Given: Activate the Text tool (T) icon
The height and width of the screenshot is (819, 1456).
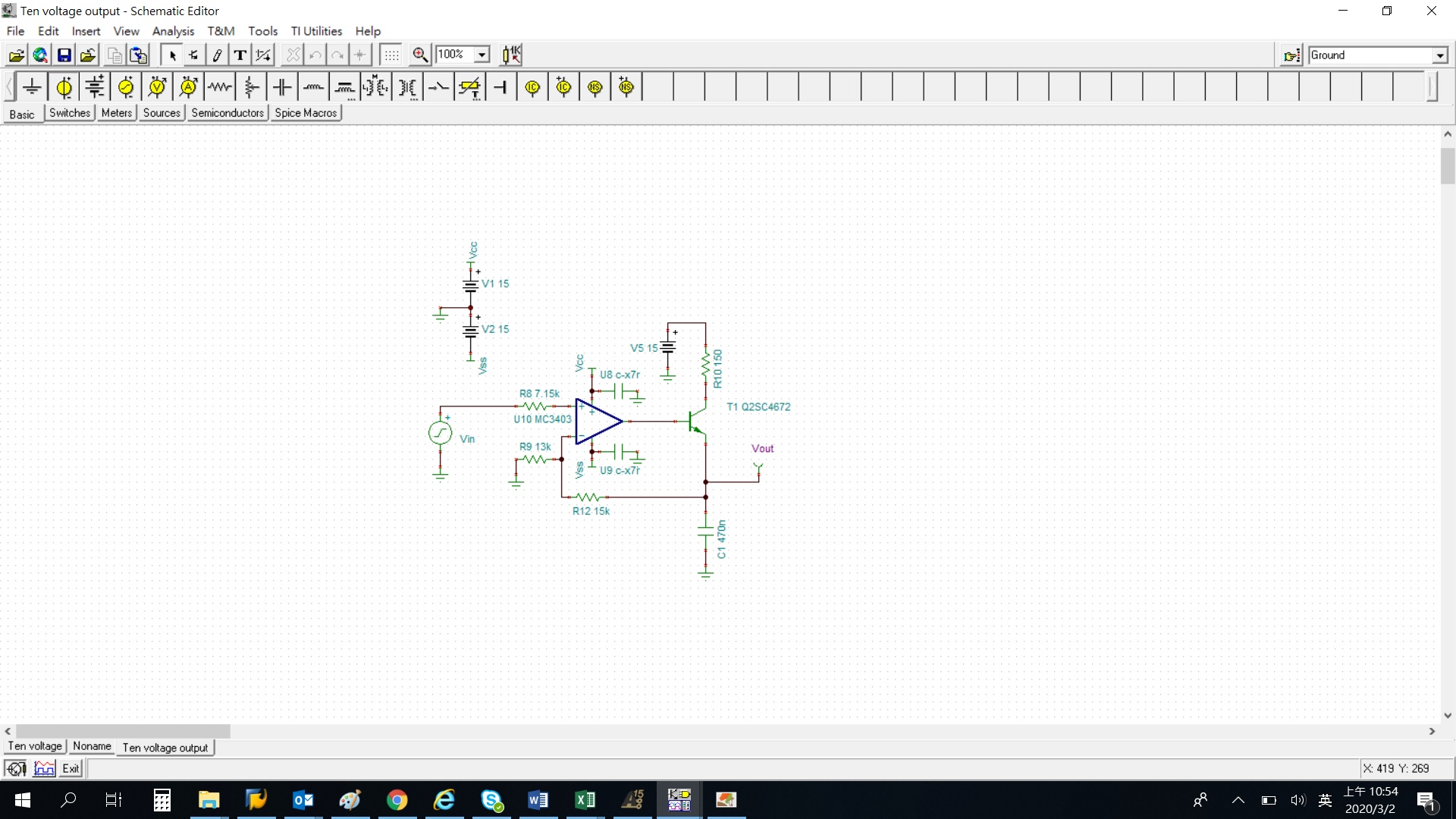Looking at the screenshot, I should point(240,55).
